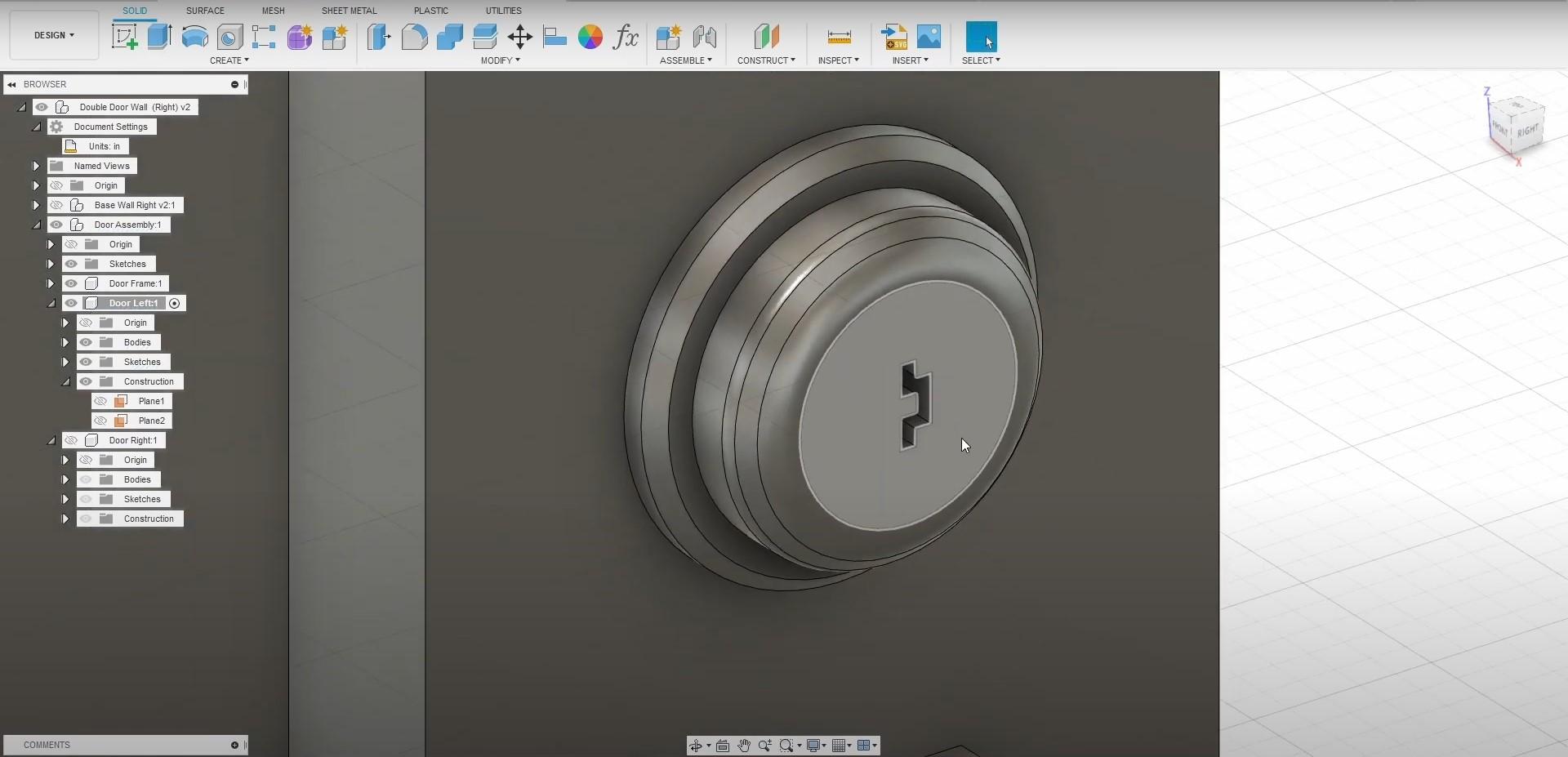
Task: Open the MODIFY dropdown menu
Action: (500, 60)
